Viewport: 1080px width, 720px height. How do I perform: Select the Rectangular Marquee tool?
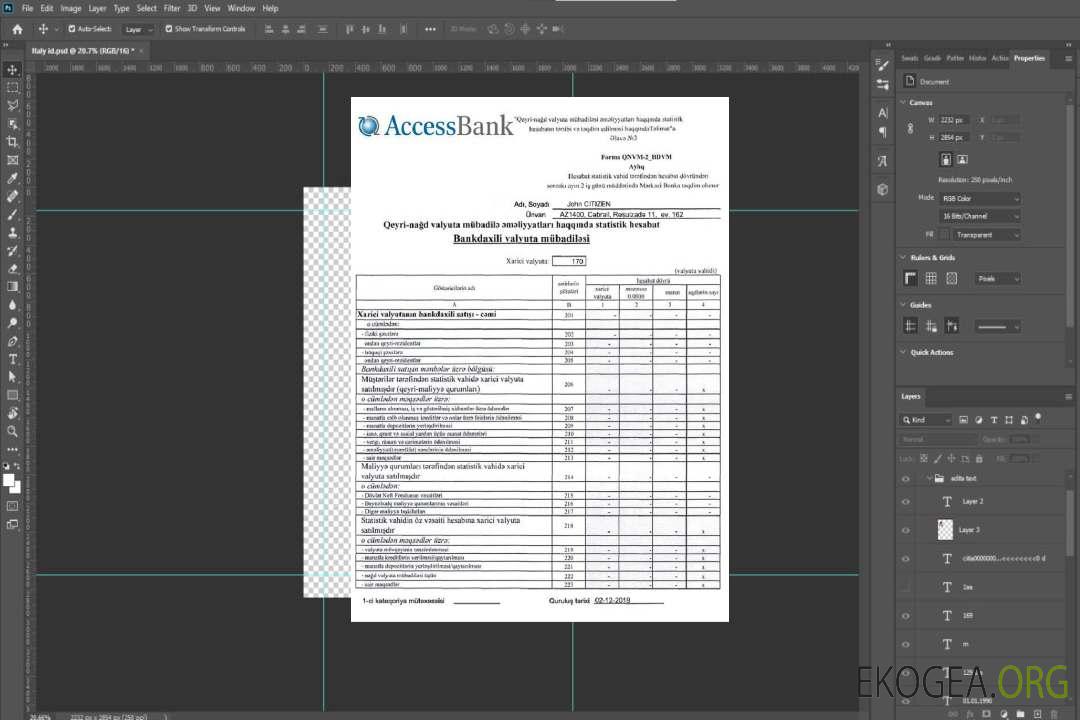click(12, 88)
